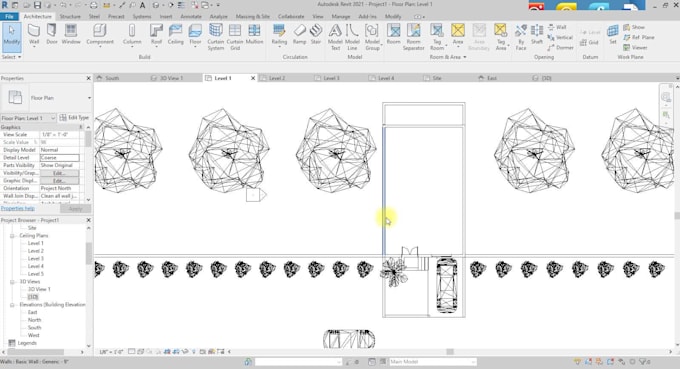
Task: Click the Set work plane tool
Action: coord(613,34)
